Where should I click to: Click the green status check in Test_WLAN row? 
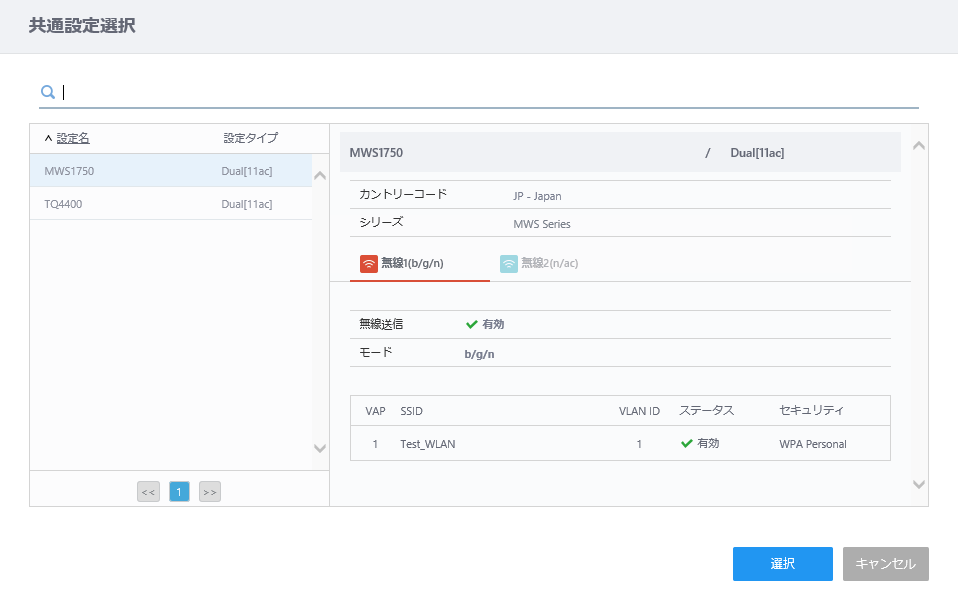pyautogui.click(x=687, y=443)
